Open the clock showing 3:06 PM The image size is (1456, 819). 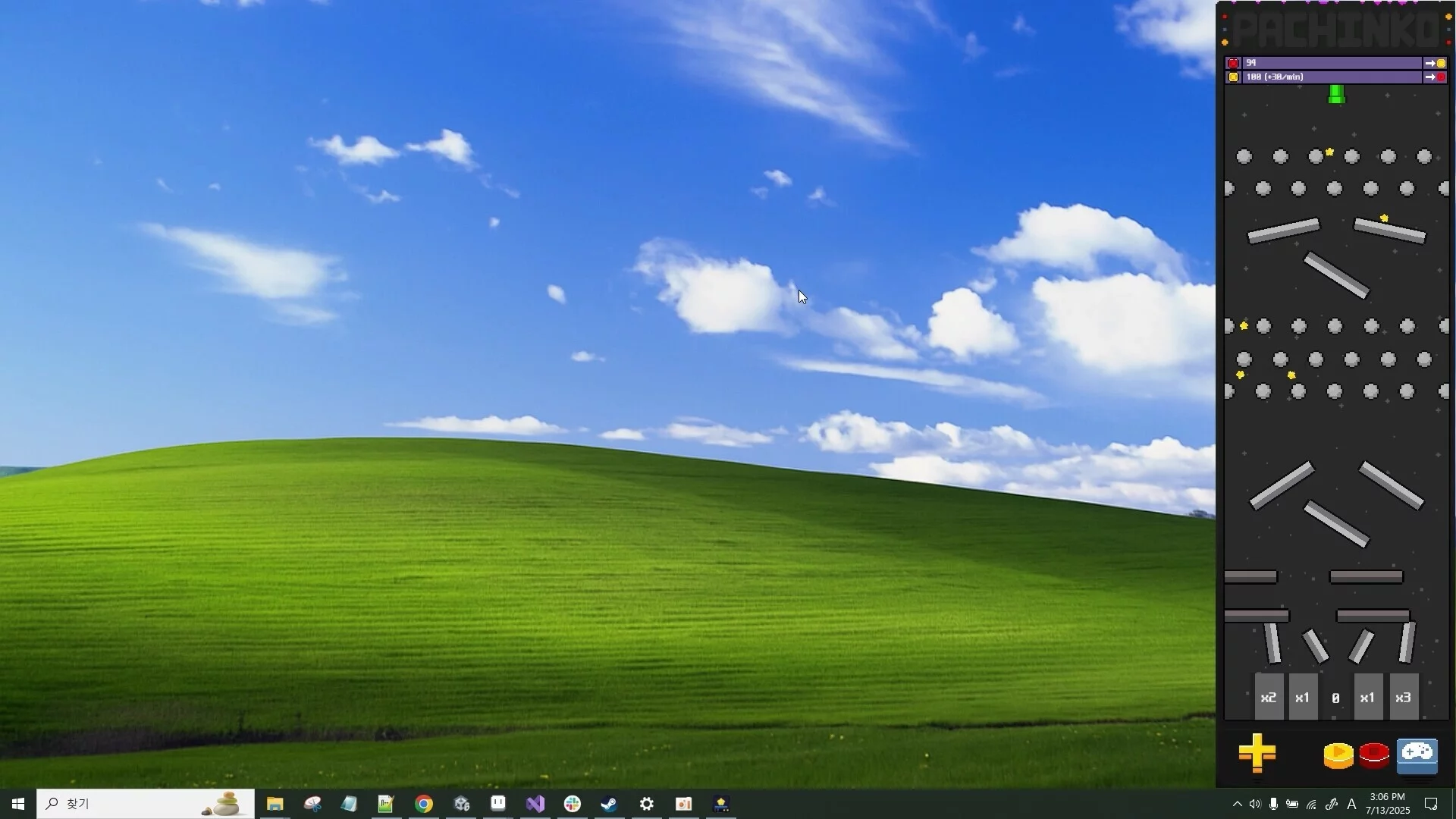1388,804
